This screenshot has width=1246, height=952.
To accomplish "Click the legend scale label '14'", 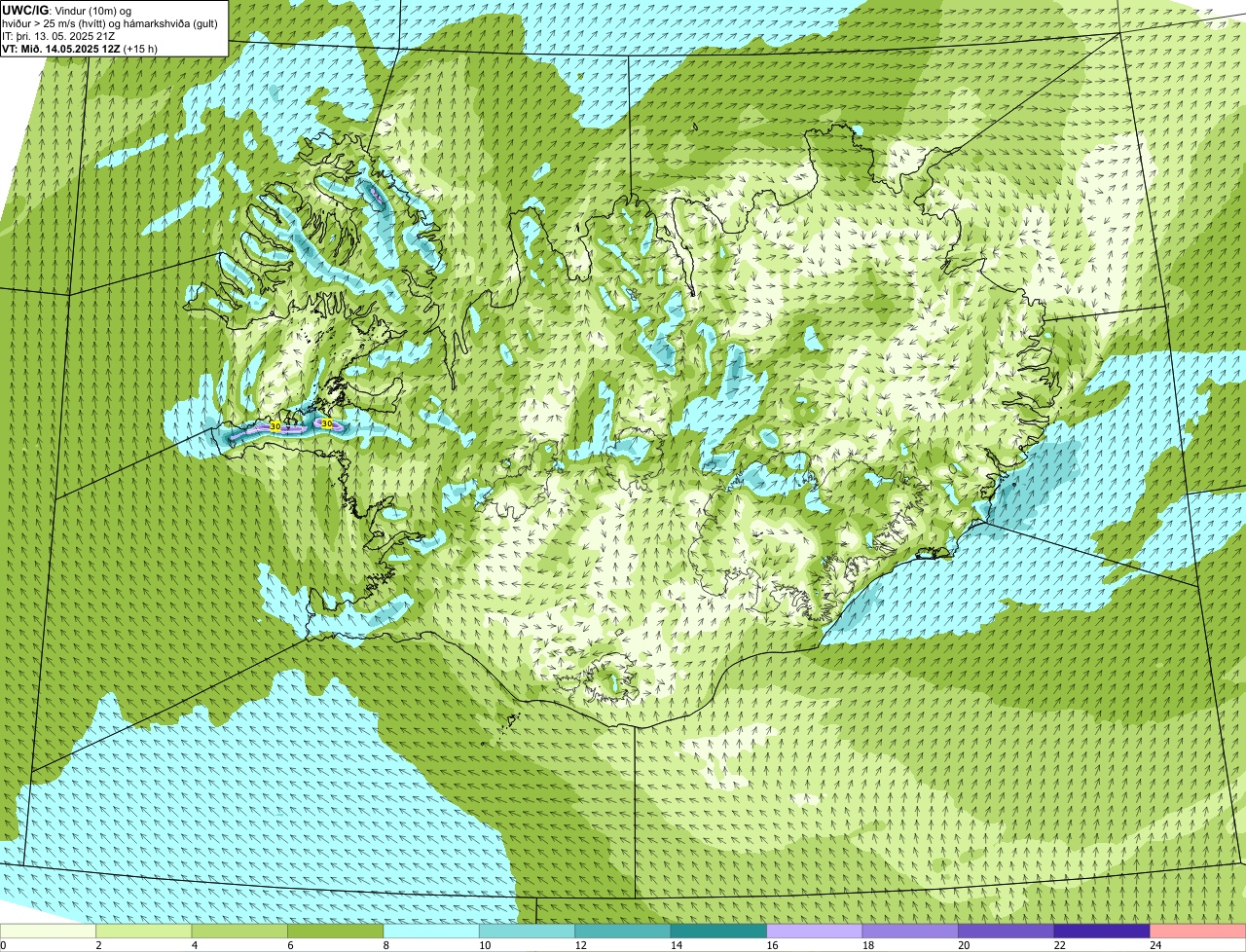I will (x=677, y=944).
